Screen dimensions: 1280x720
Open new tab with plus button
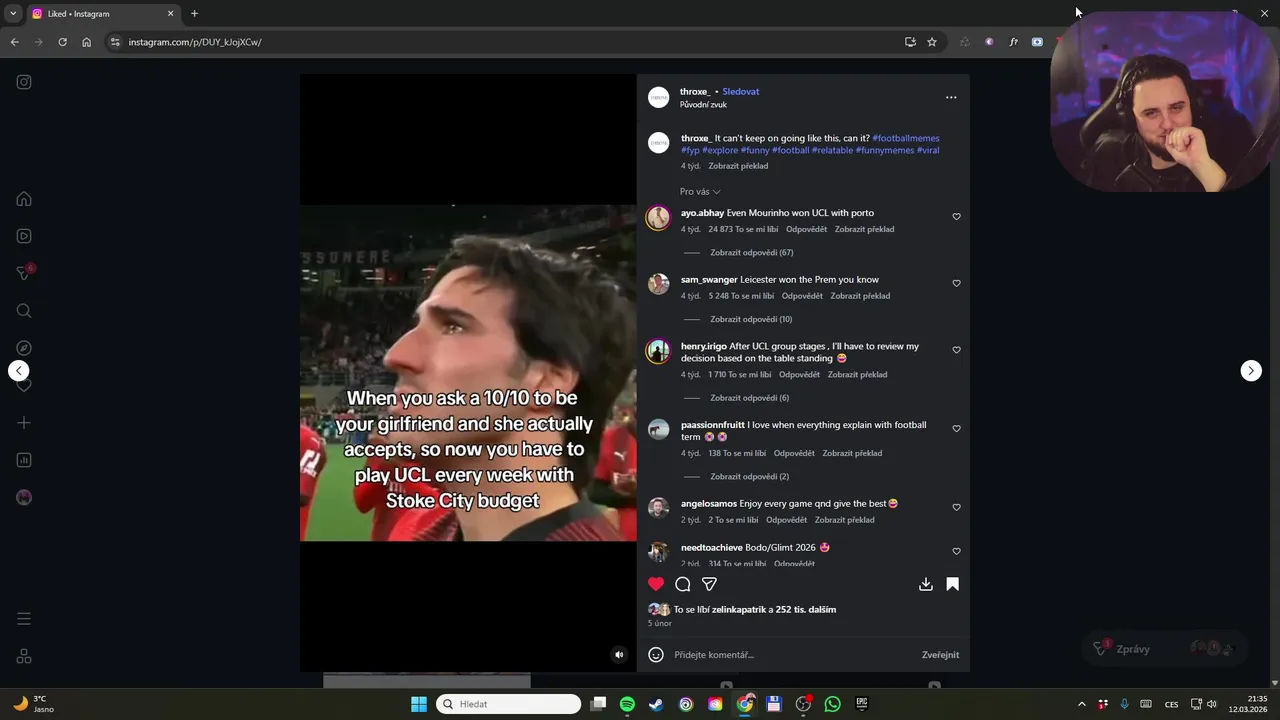click(194, 14)
